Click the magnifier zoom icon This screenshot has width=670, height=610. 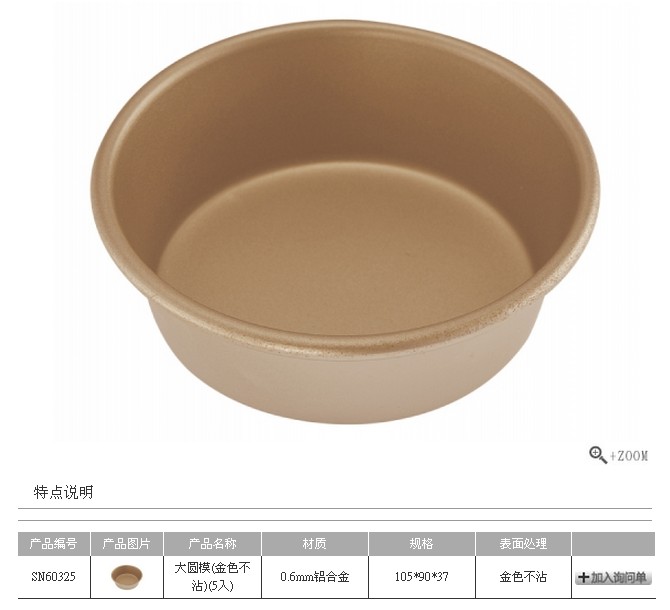click(x=597, y=455)
